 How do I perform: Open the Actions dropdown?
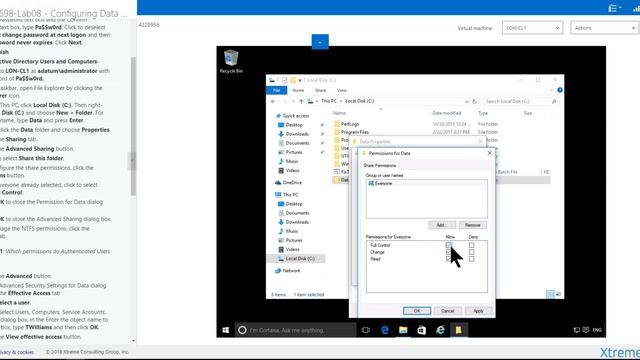pyautogui.click(x=604, y=28)
